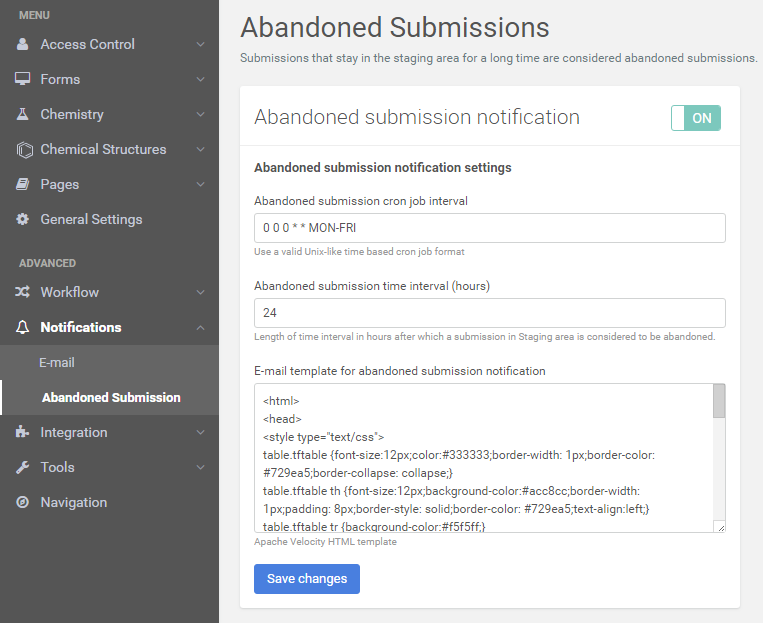Click the Pages book icon
The height and width of the screenshot is (623, 763).
coord(22,184)
